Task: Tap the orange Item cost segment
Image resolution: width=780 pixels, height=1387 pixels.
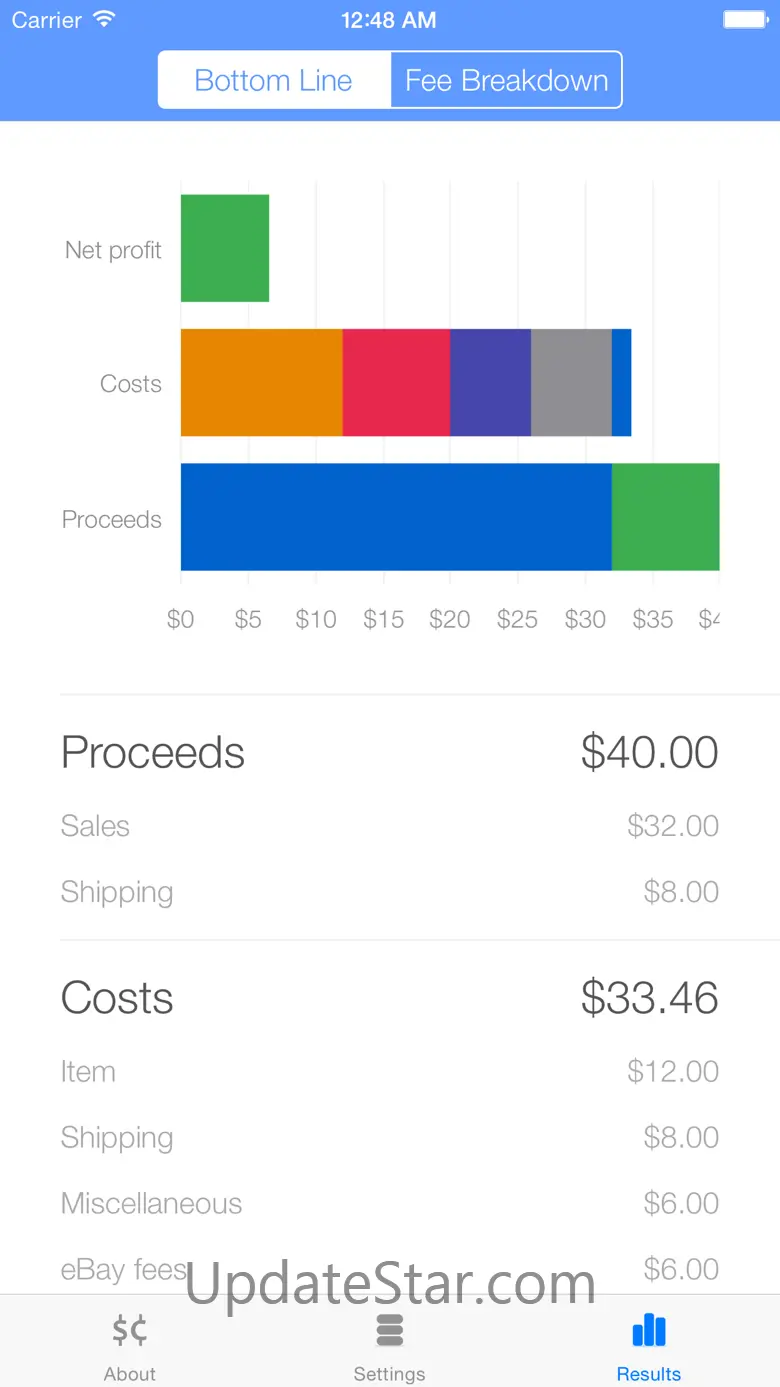Action: 261,382
